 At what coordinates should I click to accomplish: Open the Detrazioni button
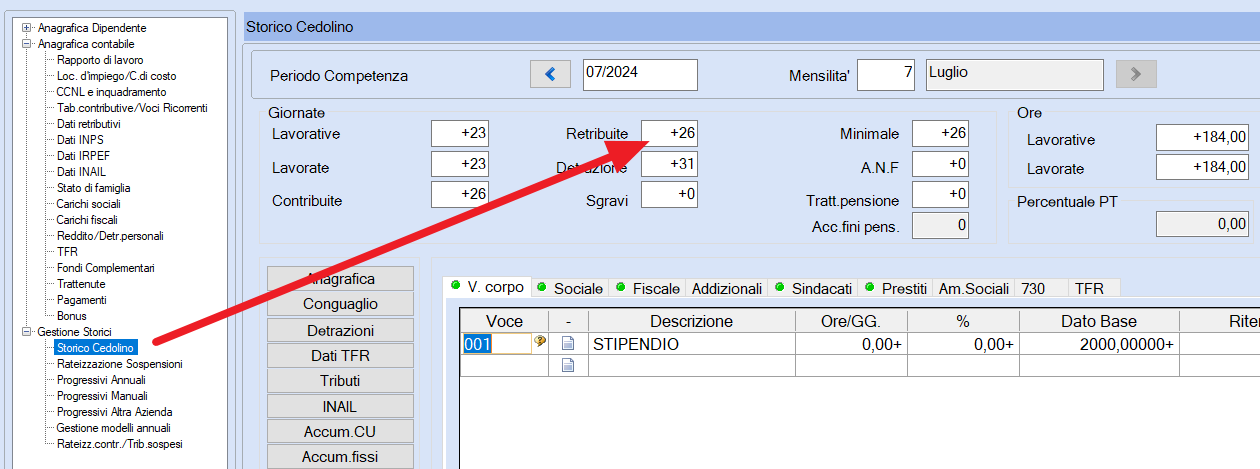tap(341, 330)
